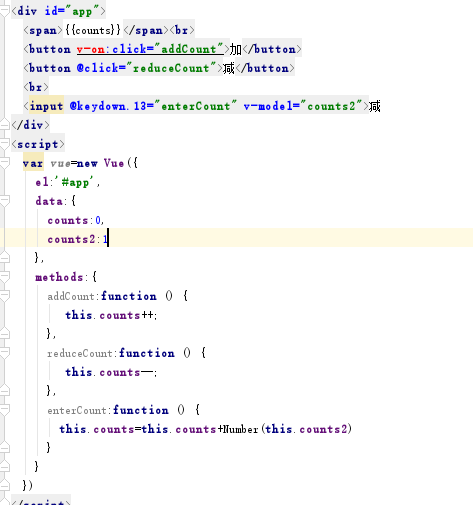This screenshot has width=473, height=505.
Task: Click the 加 button label text
Action: click(x=236, y=49)
